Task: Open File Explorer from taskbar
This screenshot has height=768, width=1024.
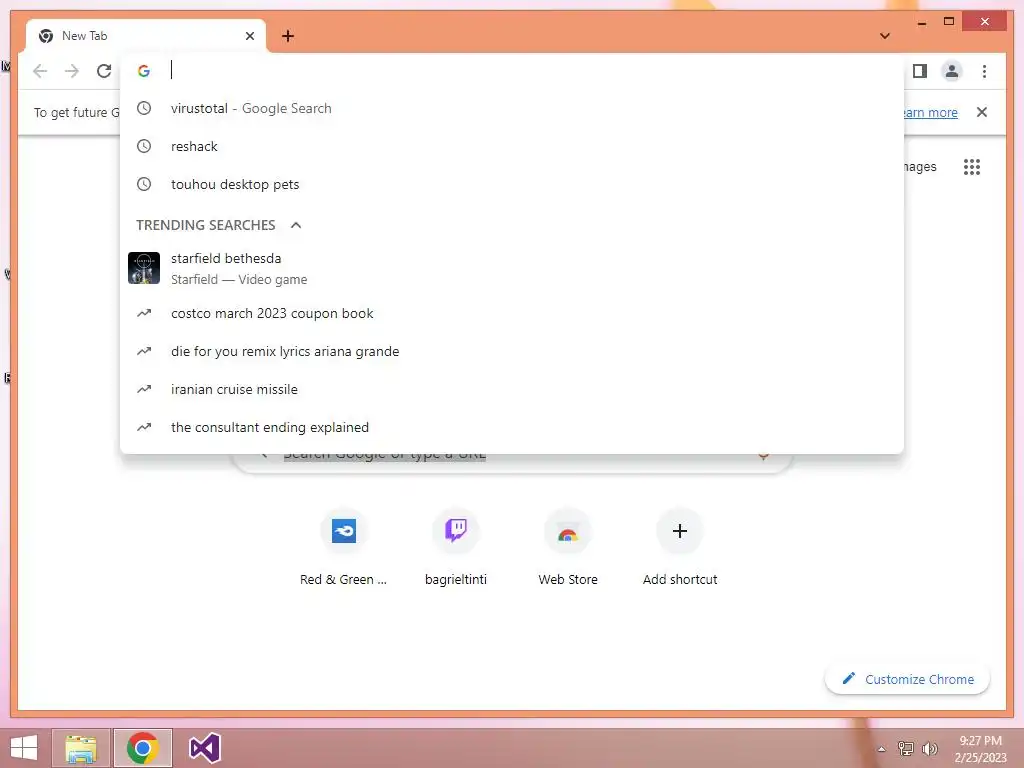Action: (x=81, y=748)
